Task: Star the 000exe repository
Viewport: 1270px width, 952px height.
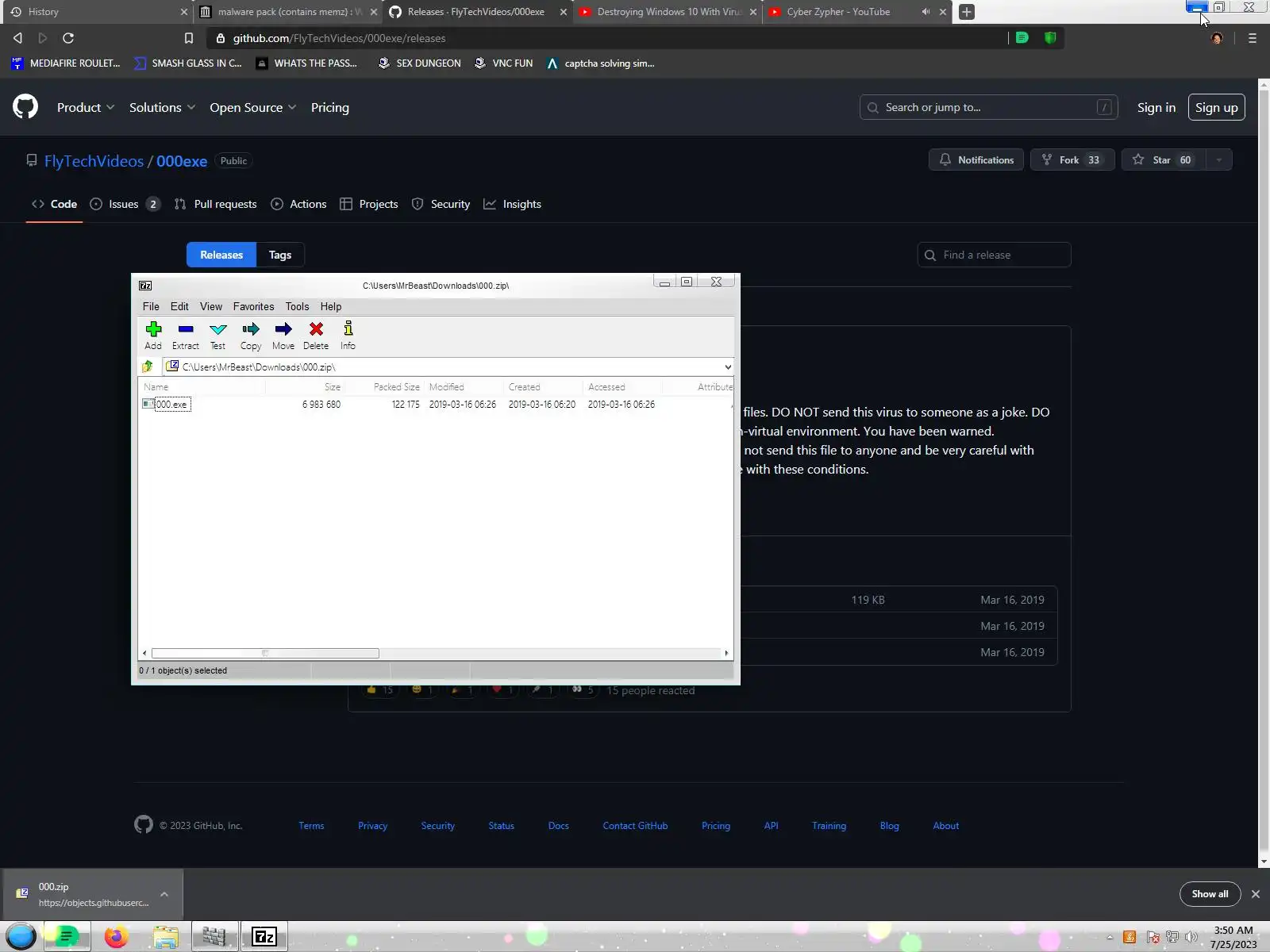Action: 1163,159
